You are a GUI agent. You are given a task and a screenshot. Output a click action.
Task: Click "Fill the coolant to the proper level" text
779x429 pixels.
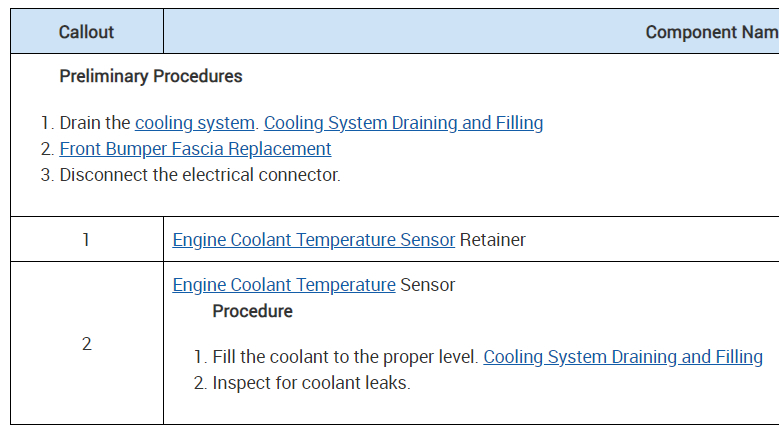point(345,357)
